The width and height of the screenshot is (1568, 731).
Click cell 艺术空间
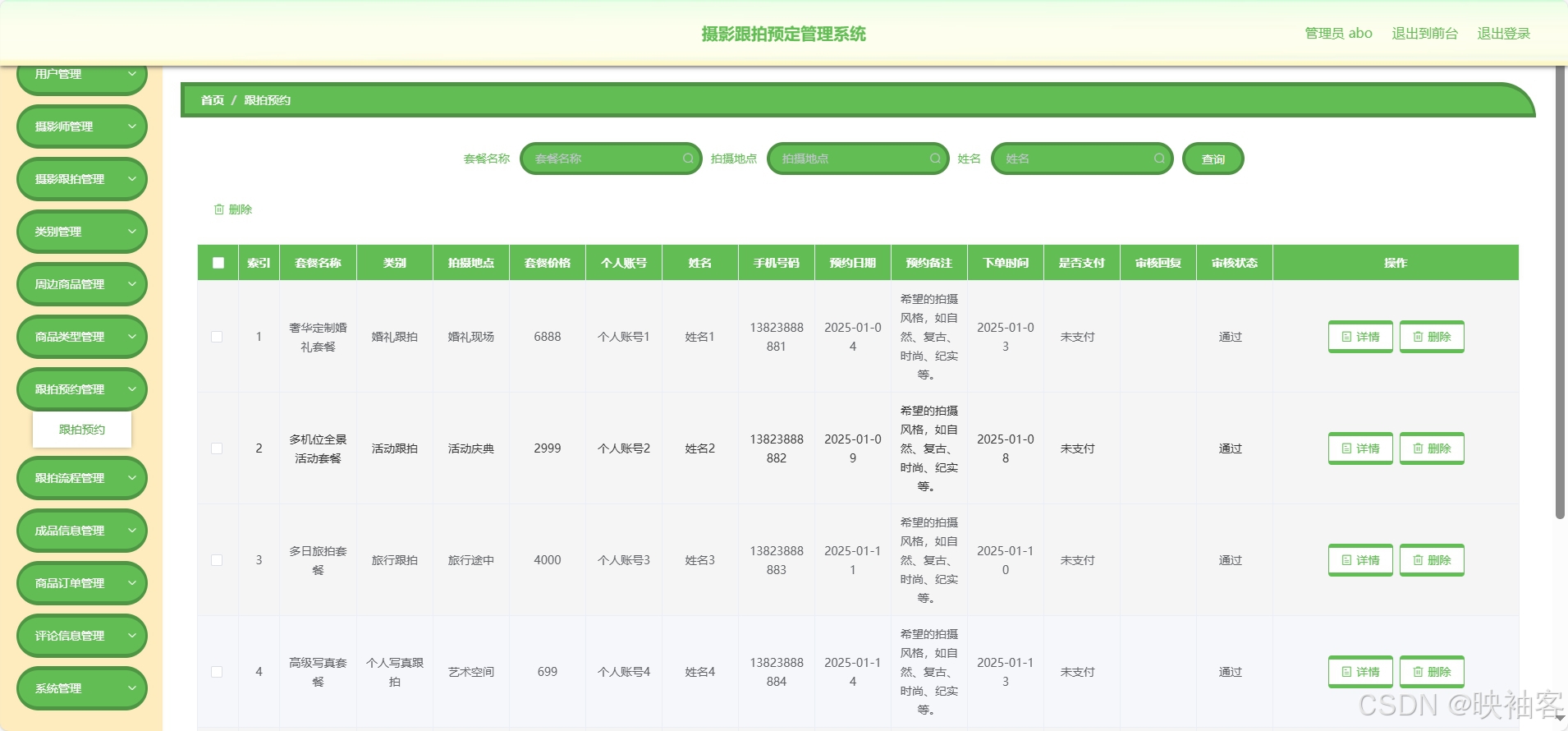tap(471, 672)
